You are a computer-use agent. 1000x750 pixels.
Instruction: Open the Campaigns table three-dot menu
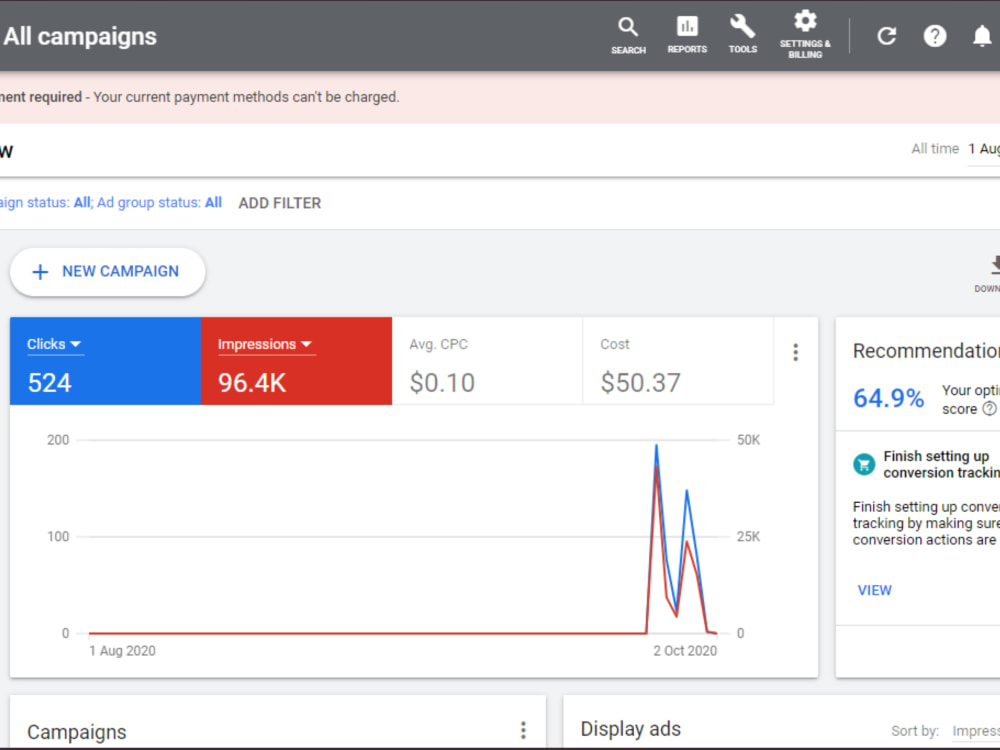click(x=523, y=731)
